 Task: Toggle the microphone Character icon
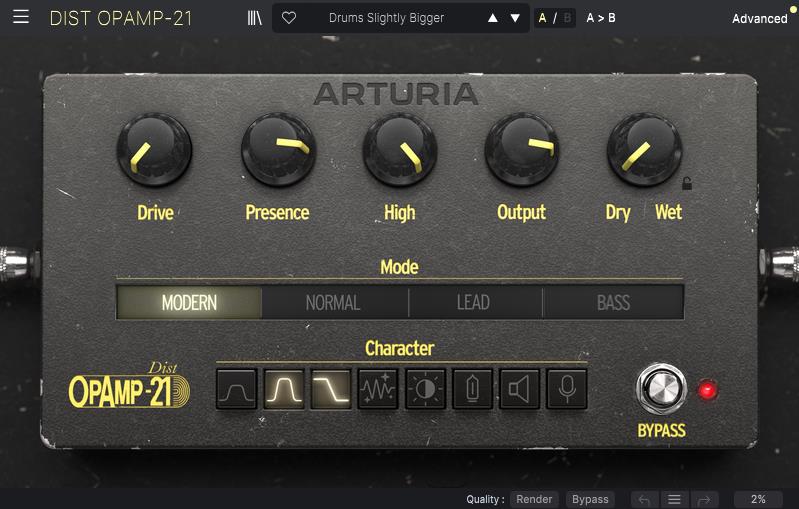[x=567, y=390]
